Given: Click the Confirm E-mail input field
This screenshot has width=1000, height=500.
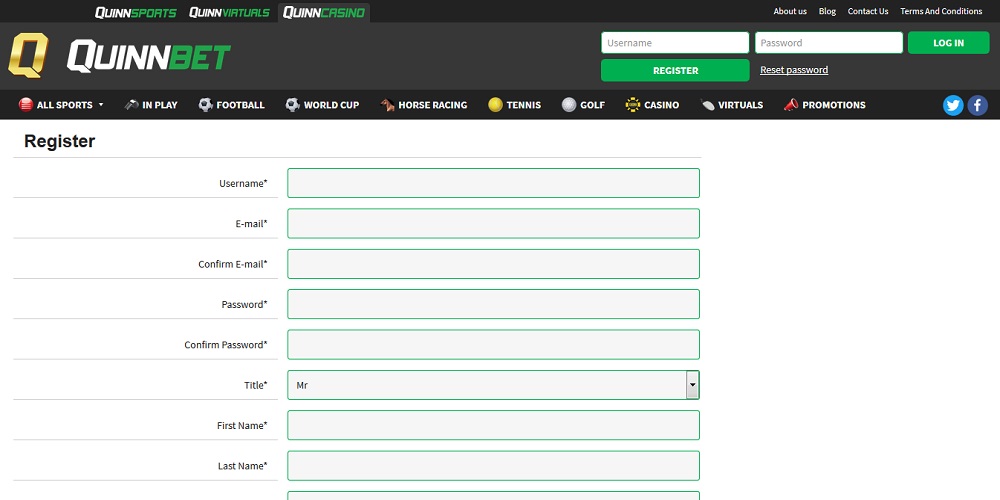Looking at the screenshot, I should (493, 264).
